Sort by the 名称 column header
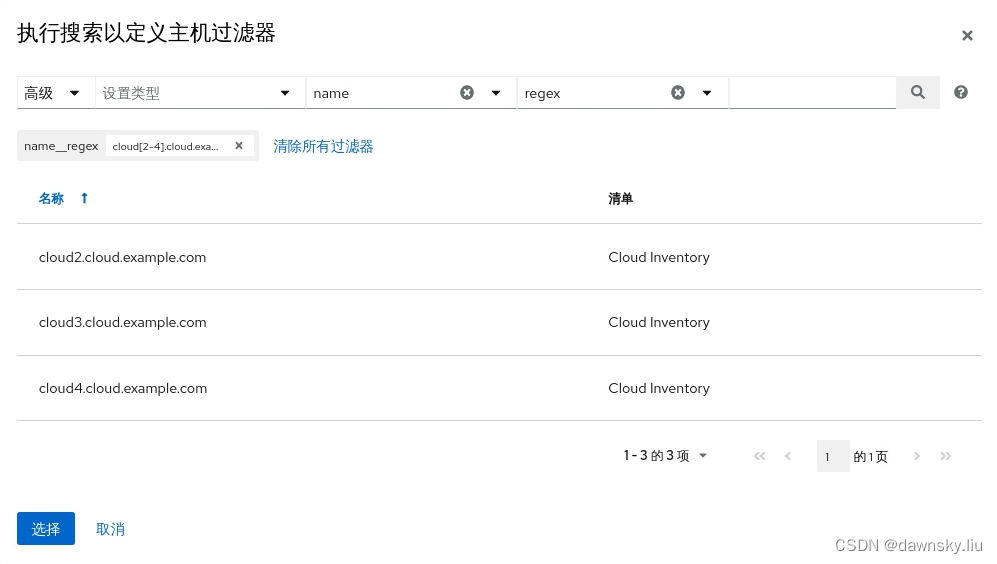The width and height of the screenshot is (997, 564). coord(51,198)
